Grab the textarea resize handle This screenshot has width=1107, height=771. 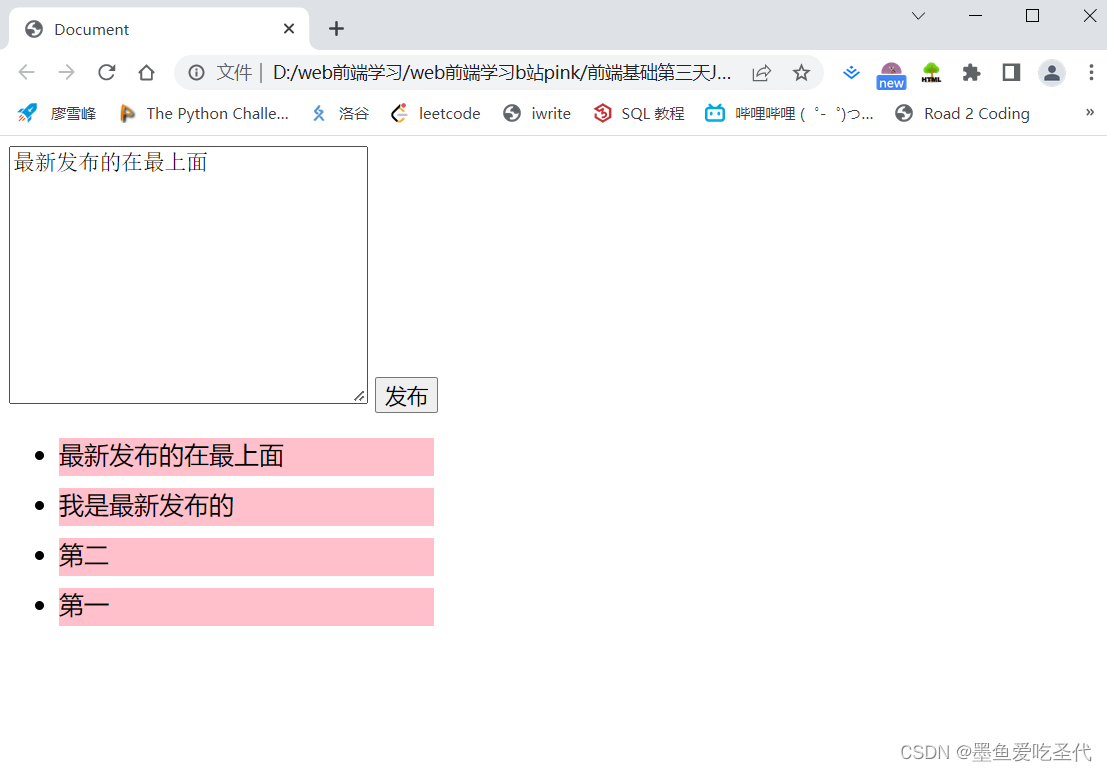click(x=359, y=396)
